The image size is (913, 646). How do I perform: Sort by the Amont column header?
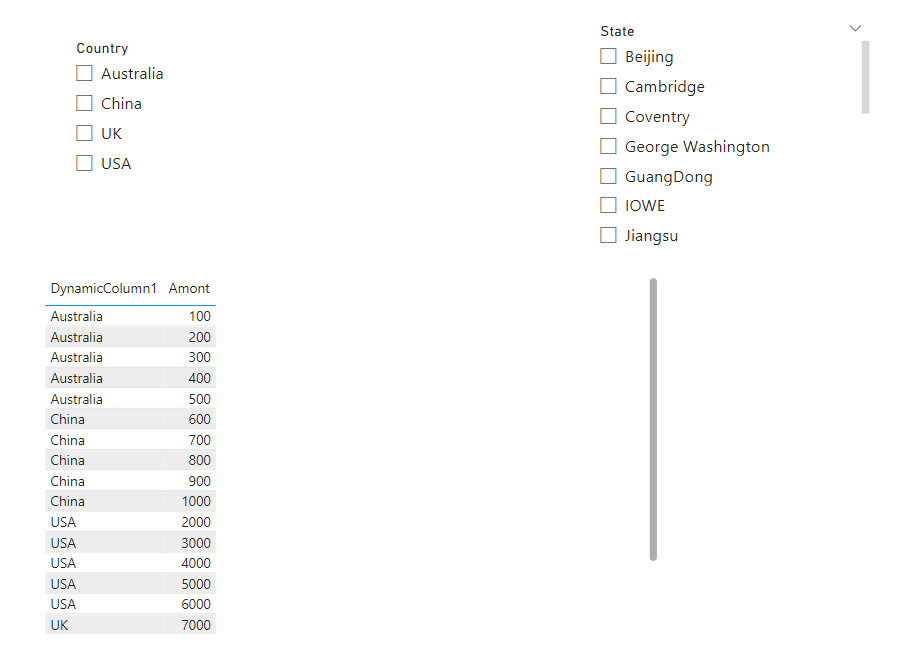point(189,288)
